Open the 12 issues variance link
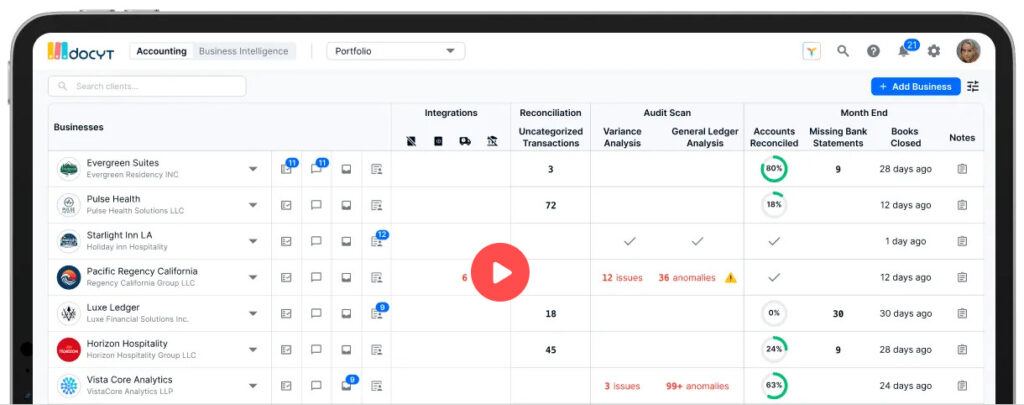Image resolution: width=1024 pixels, height=405 pixels. click(622, 278)
